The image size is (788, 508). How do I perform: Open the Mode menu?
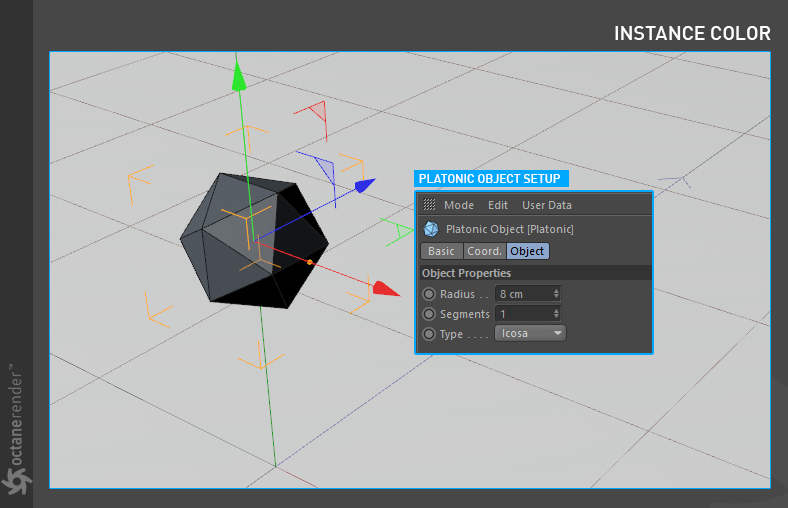pyautogui.click(x=458, y=205)
